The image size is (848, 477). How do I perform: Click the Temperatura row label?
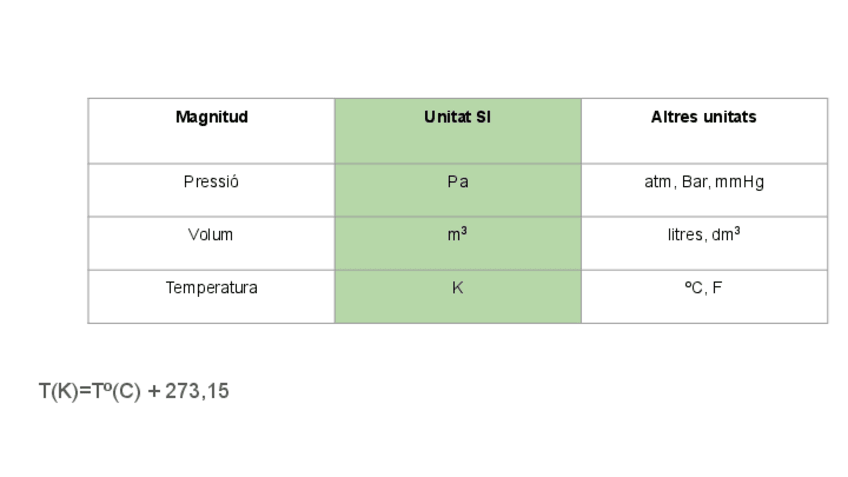coord(211,288)
